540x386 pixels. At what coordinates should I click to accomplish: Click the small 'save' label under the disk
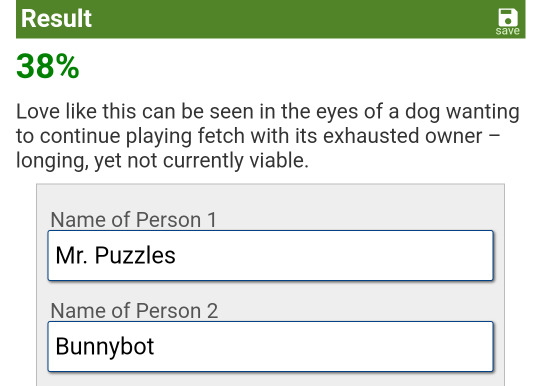[x=508, y=31]
